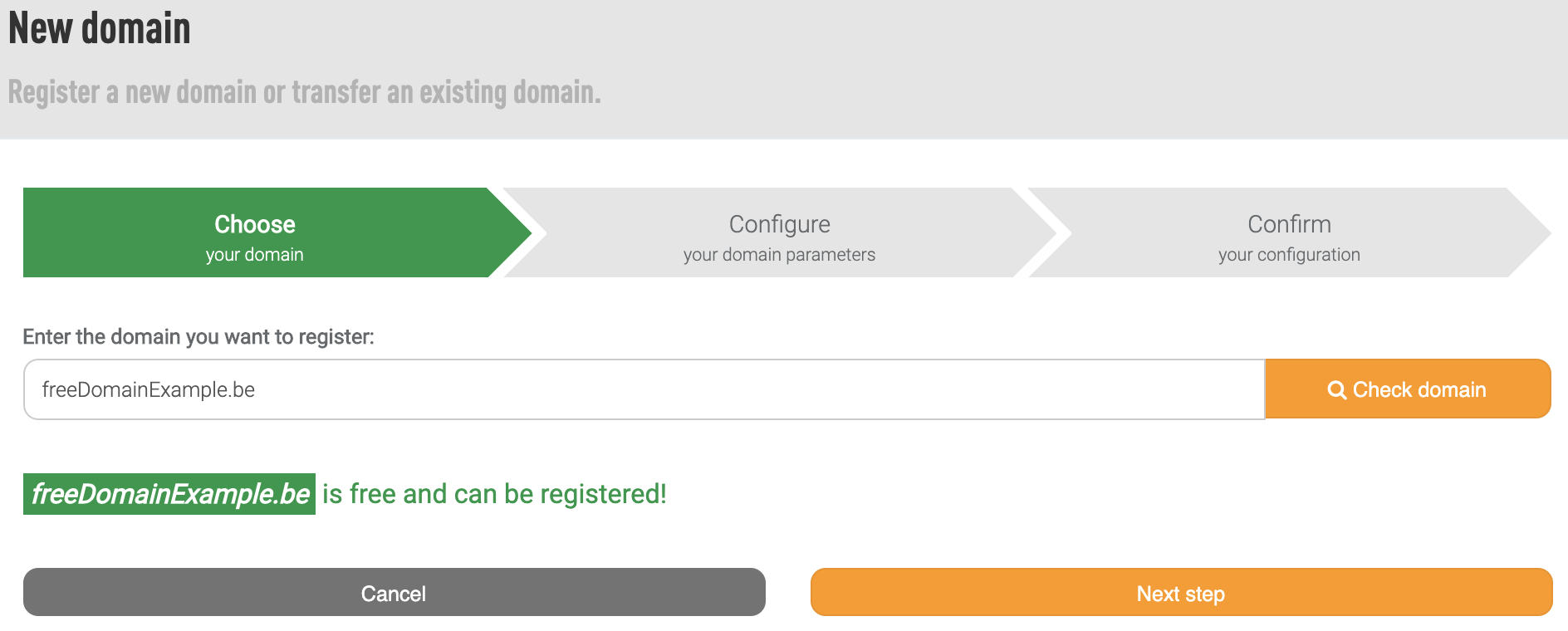
Task: Click the green freeDomainExample.be badge
Action: [x=169, y=494]
